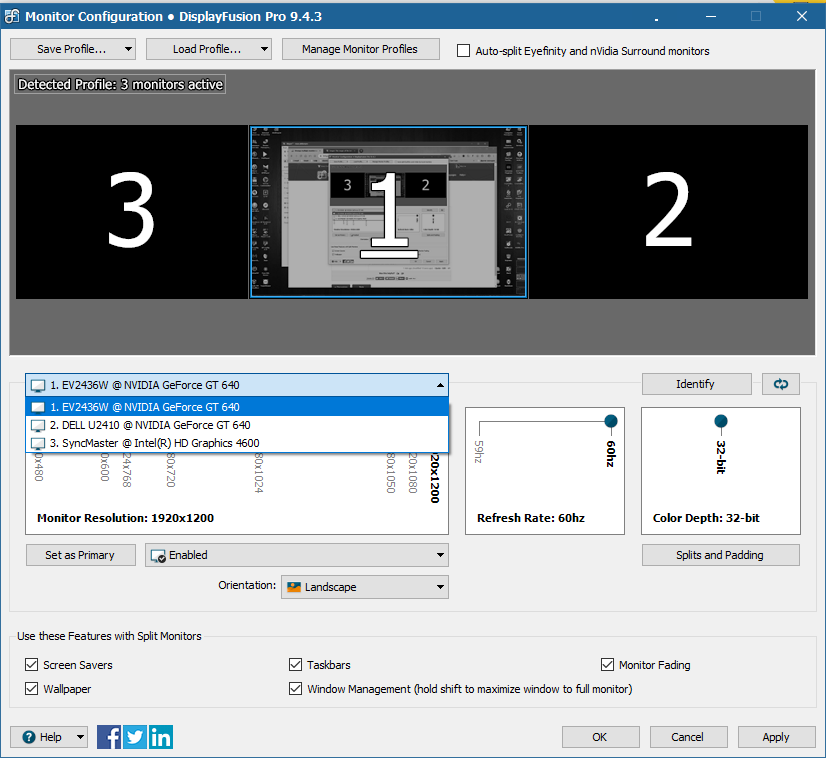Enable Auto-split Eyefinity and nVidia Surround checkbox

tap(464, 51)
